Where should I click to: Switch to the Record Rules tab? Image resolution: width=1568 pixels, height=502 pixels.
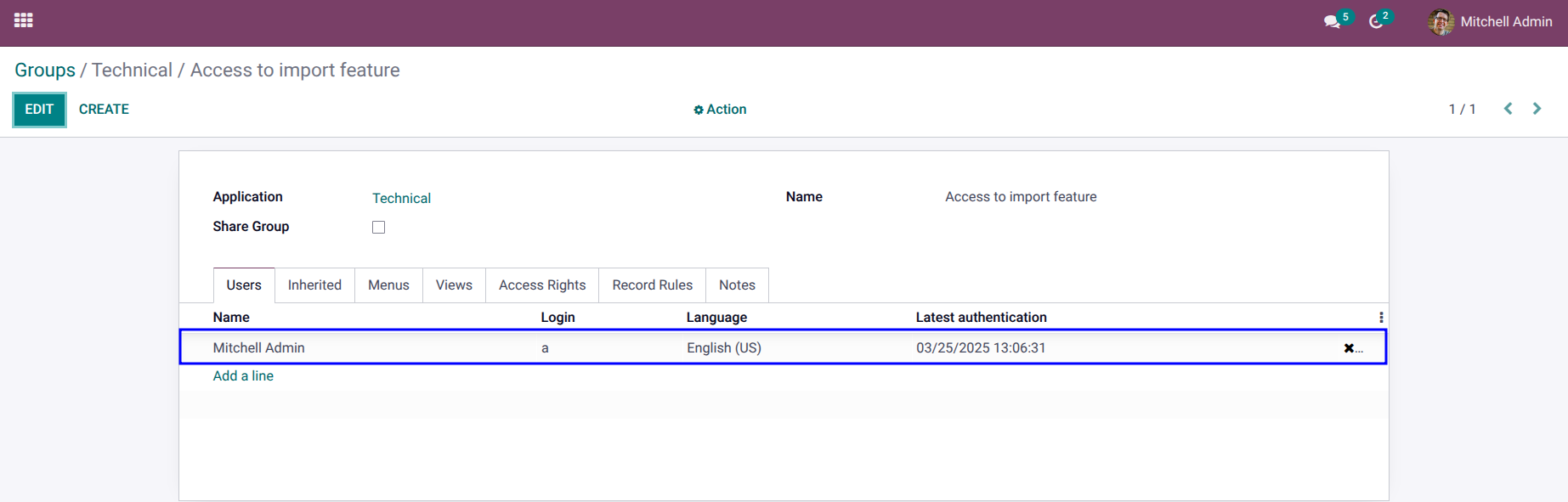point(653,285)
